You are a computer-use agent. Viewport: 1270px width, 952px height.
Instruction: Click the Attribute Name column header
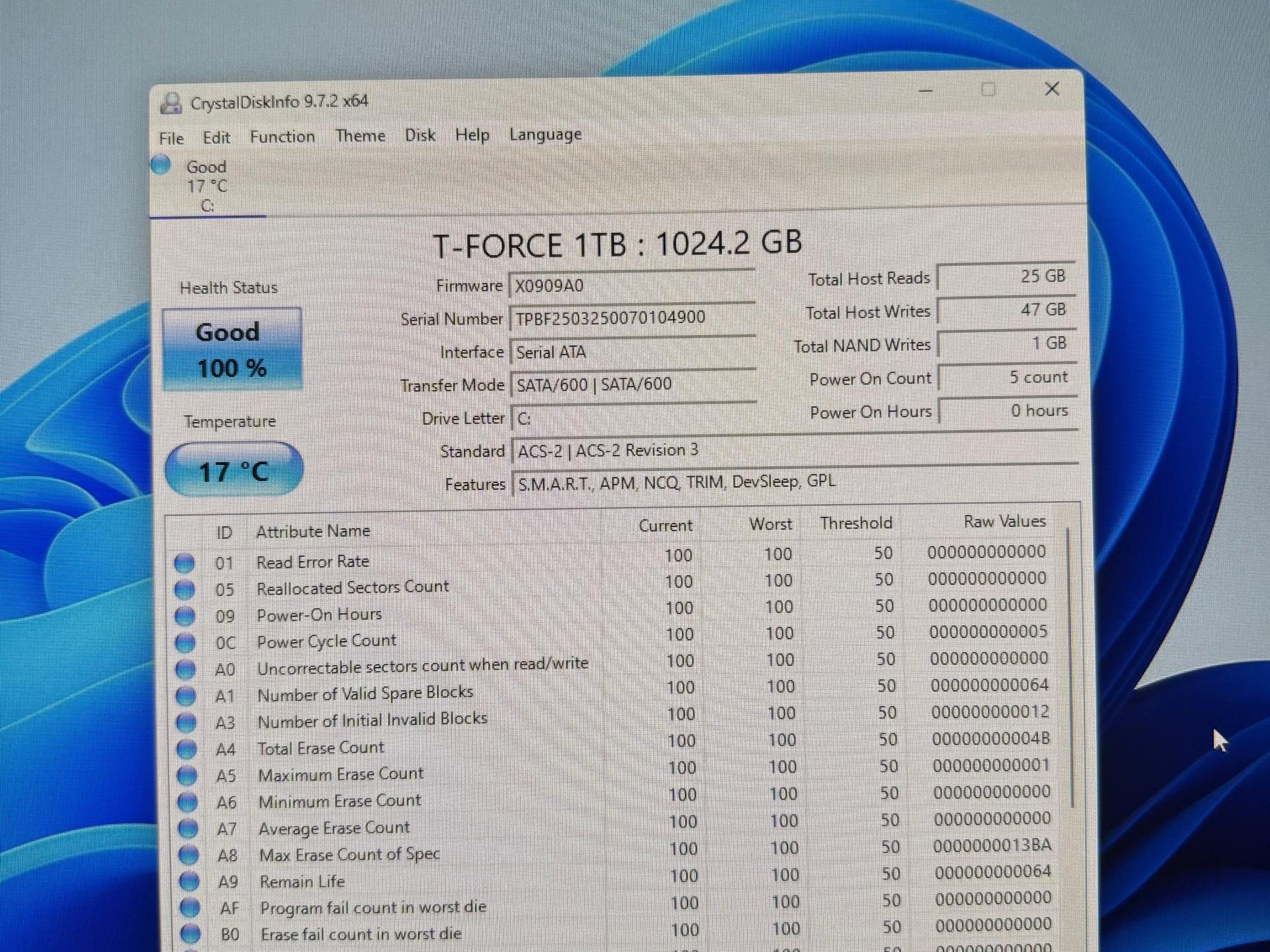[313, 531]
